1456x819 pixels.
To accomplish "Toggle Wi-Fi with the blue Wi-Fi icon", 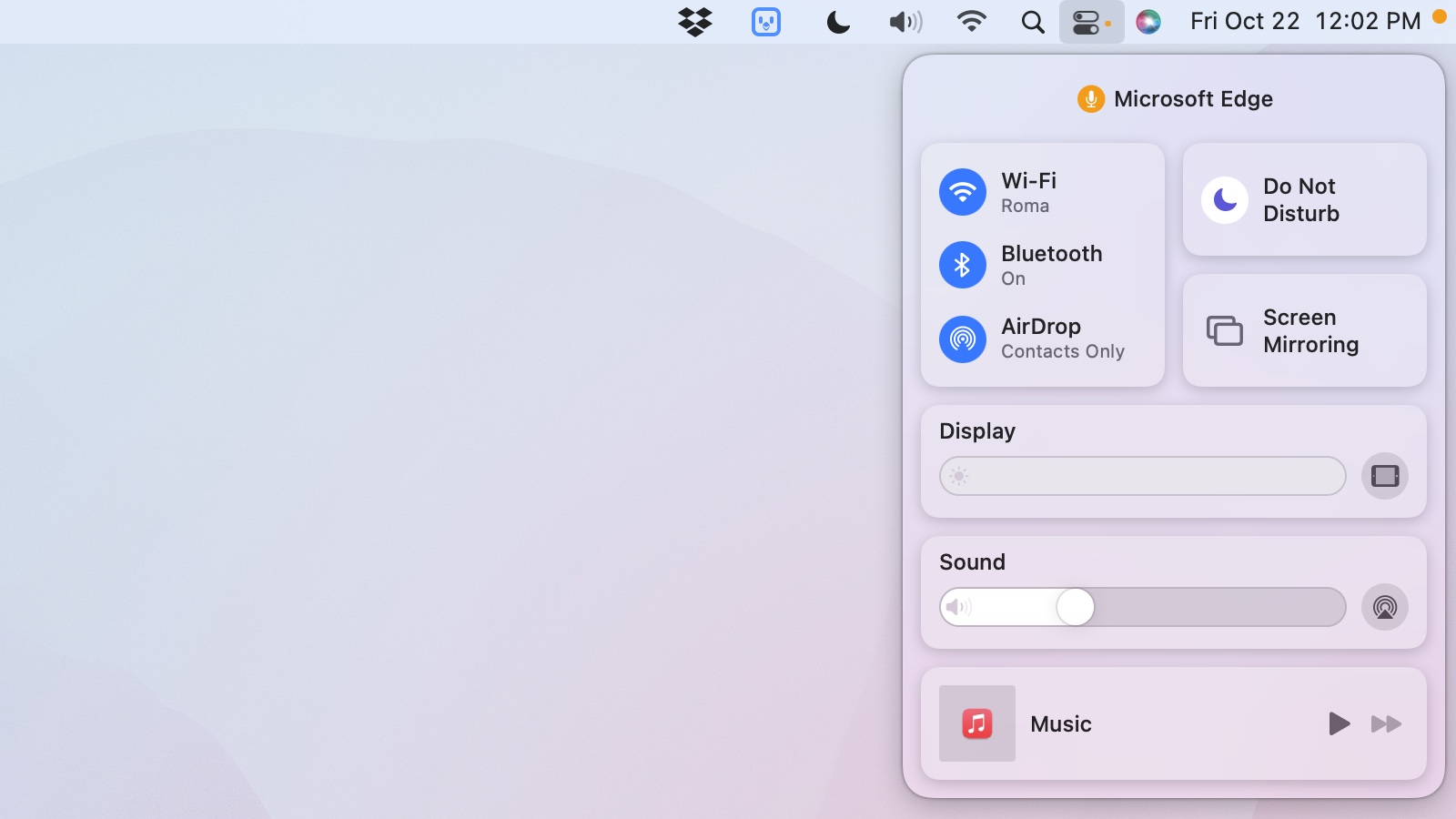I will tap(963, 192).
